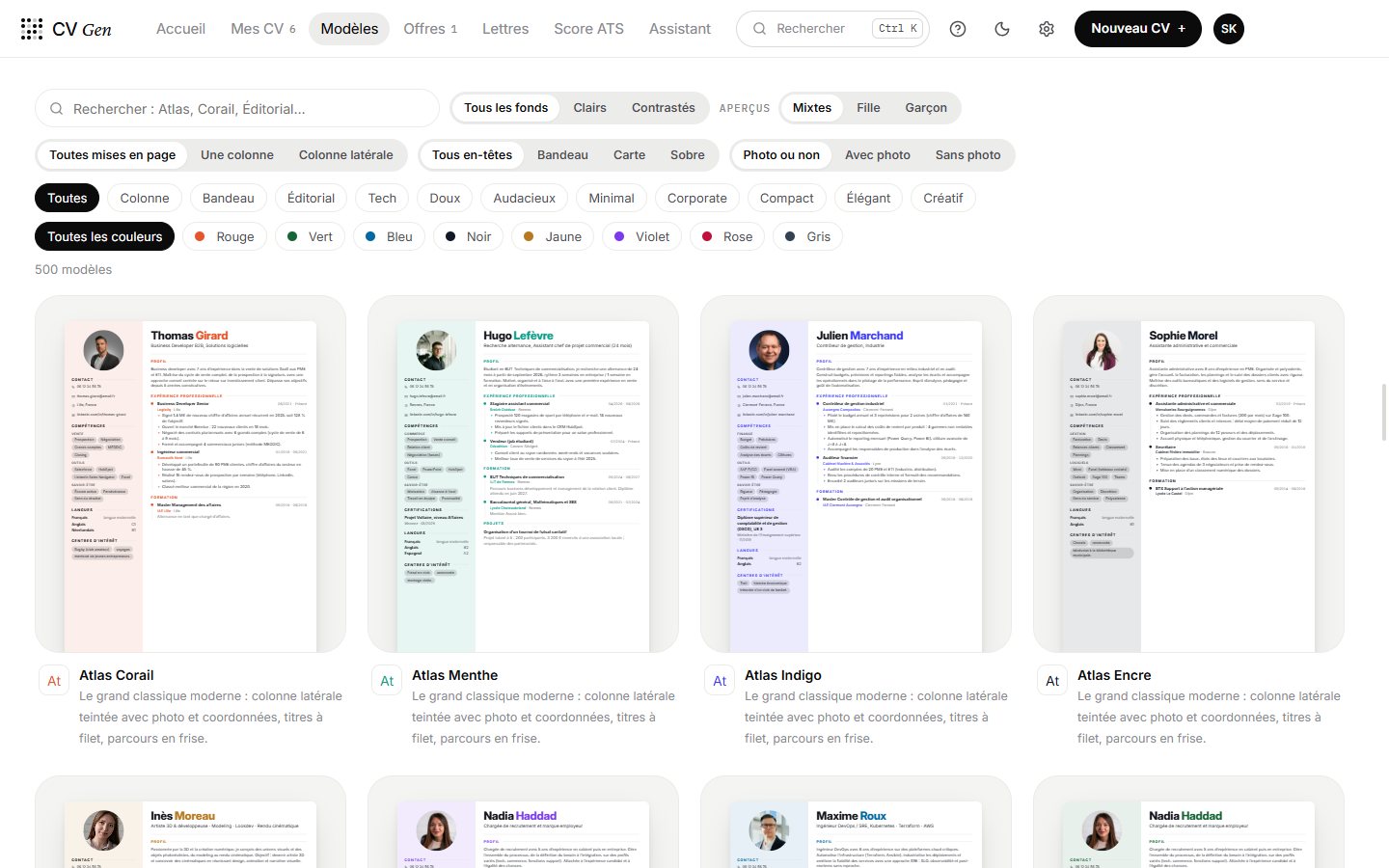Open the Assistant tab
This screenshot has width=1389, height=868.
tap(680, 29)
